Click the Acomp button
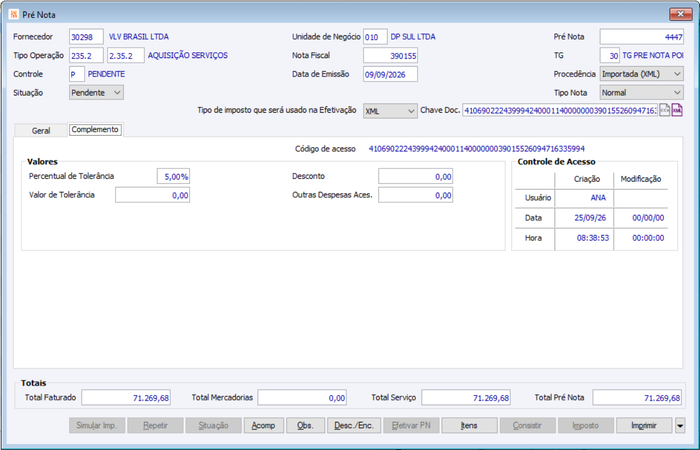Screen dimensions: 700x450 [263, 425]
